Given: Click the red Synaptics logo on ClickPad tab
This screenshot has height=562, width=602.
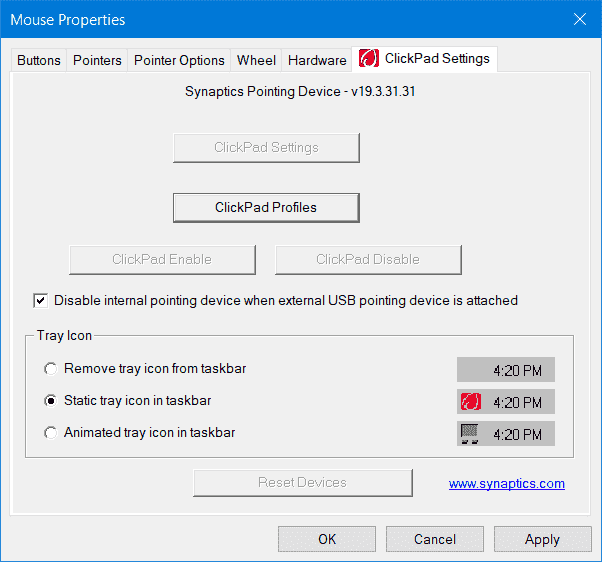Looking at the screenshot, I should point(369,58).
